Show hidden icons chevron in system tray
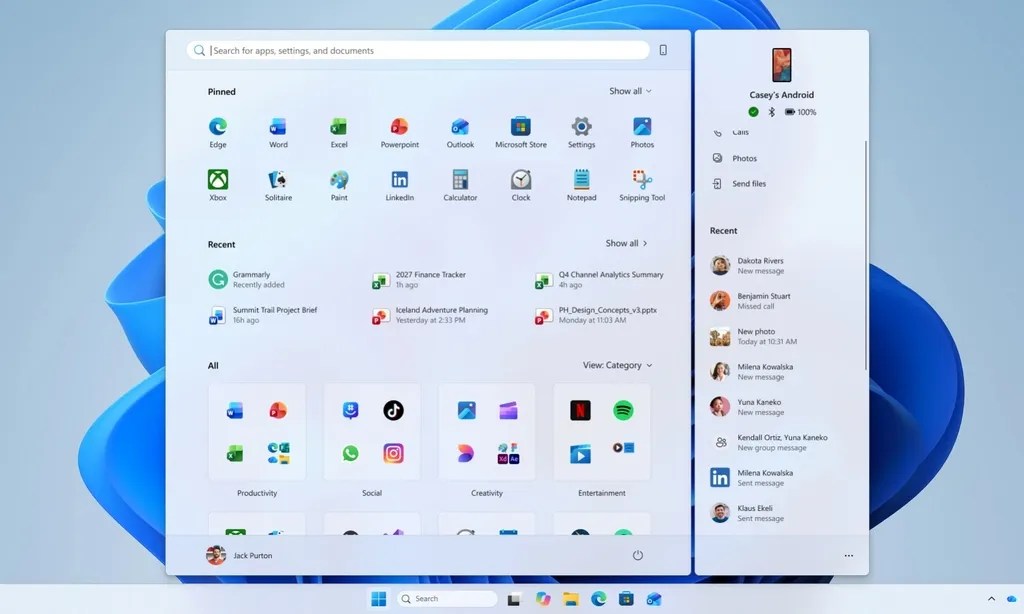This screenshot has width=1024, height=614. [991, 598]
